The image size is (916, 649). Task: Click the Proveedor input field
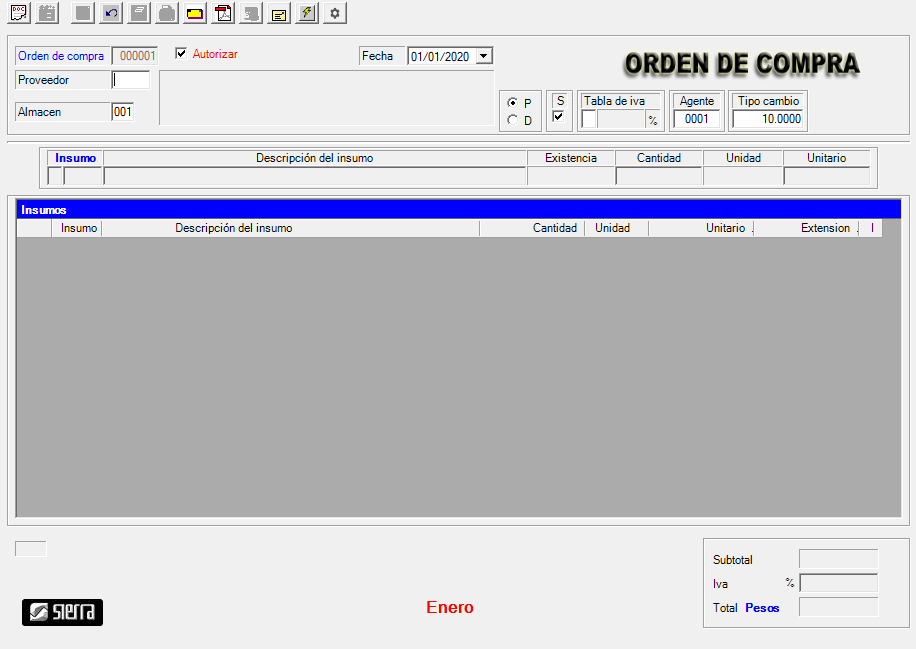click(130, 80)
